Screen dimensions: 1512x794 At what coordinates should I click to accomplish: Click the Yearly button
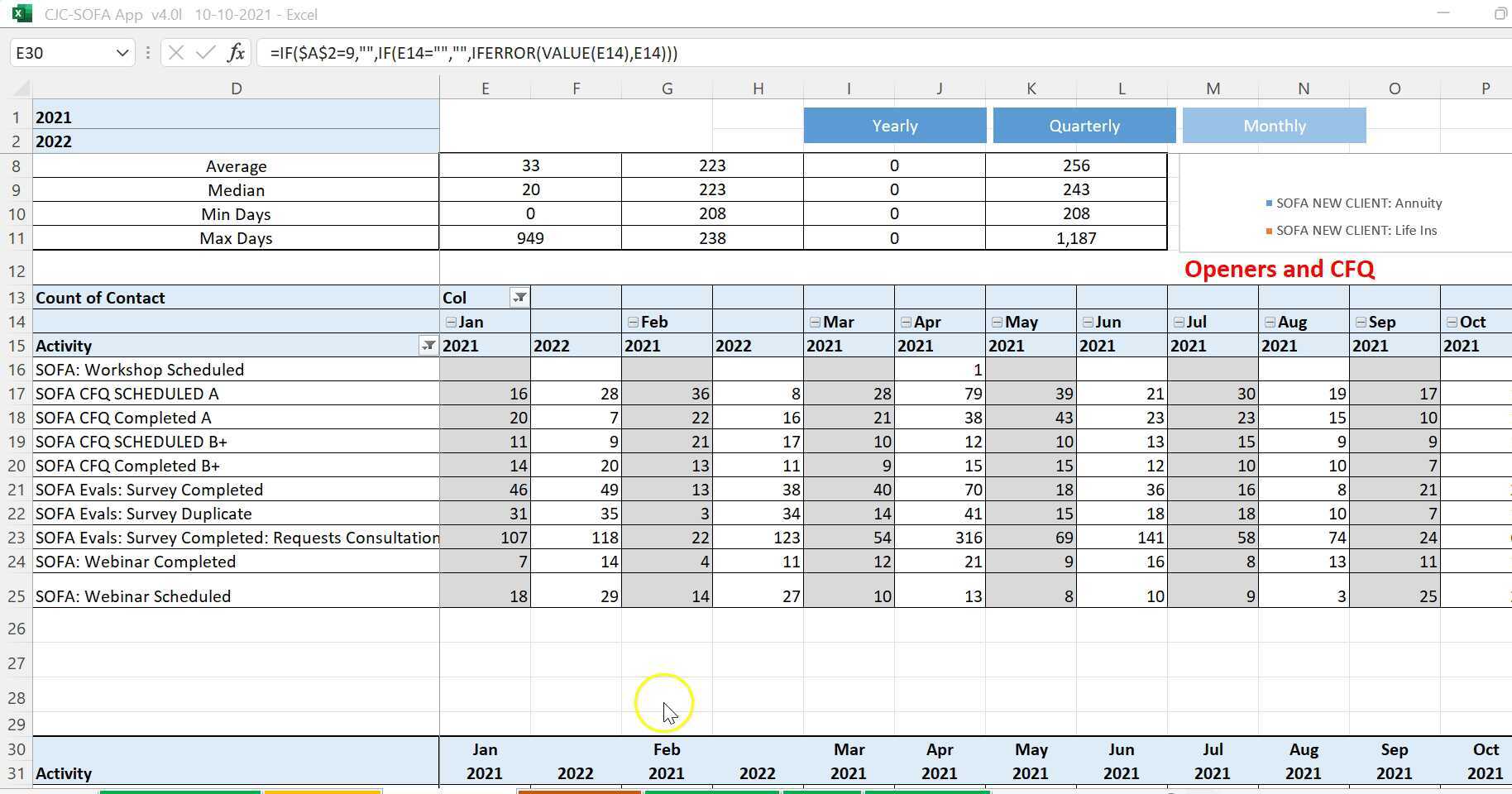click(895, 126)
